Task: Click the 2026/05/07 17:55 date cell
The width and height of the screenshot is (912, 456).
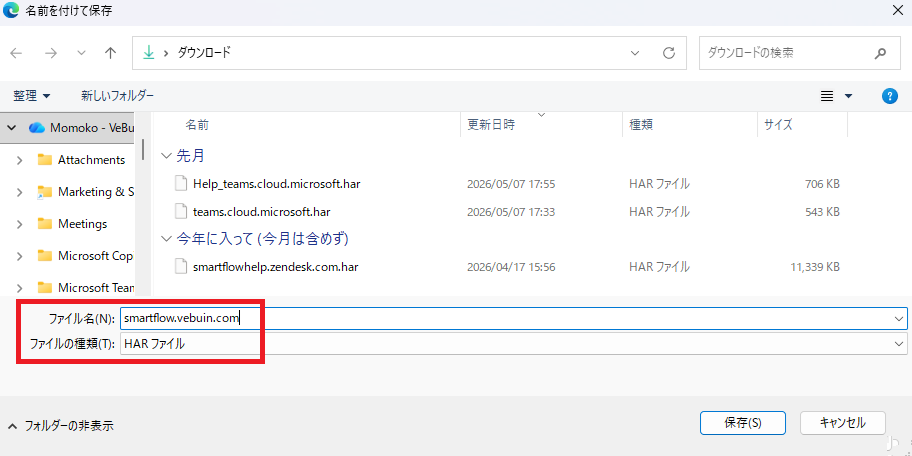Action: point(511,184)
